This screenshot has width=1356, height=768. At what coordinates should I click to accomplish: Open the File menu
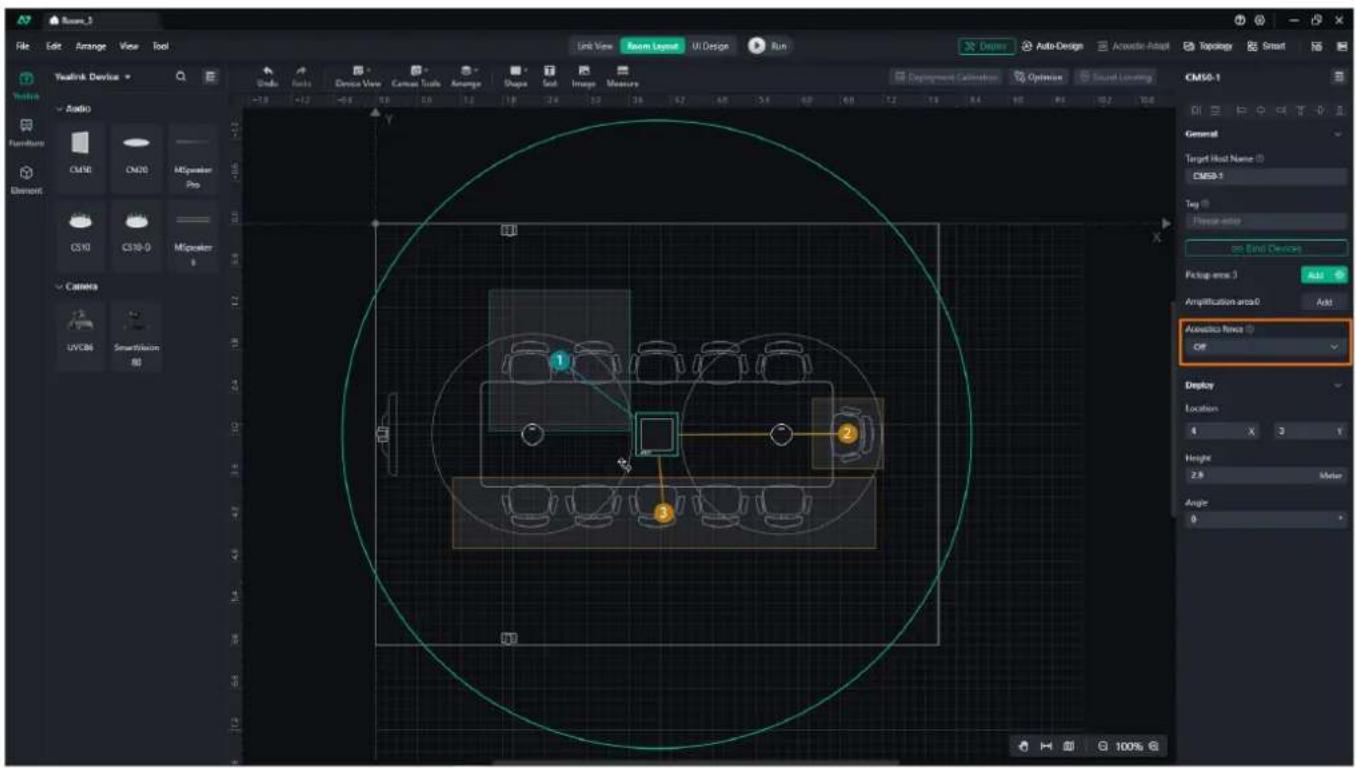(x=23, y=46)
